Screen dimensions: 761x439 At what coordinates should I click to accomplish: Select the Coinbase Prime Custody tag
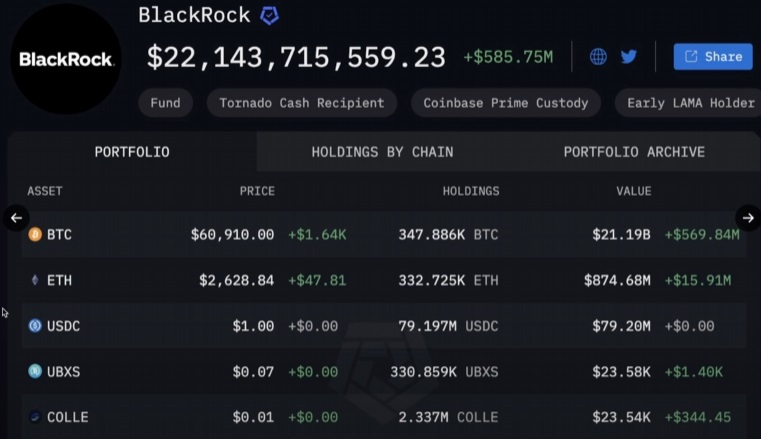pos(506,103)
